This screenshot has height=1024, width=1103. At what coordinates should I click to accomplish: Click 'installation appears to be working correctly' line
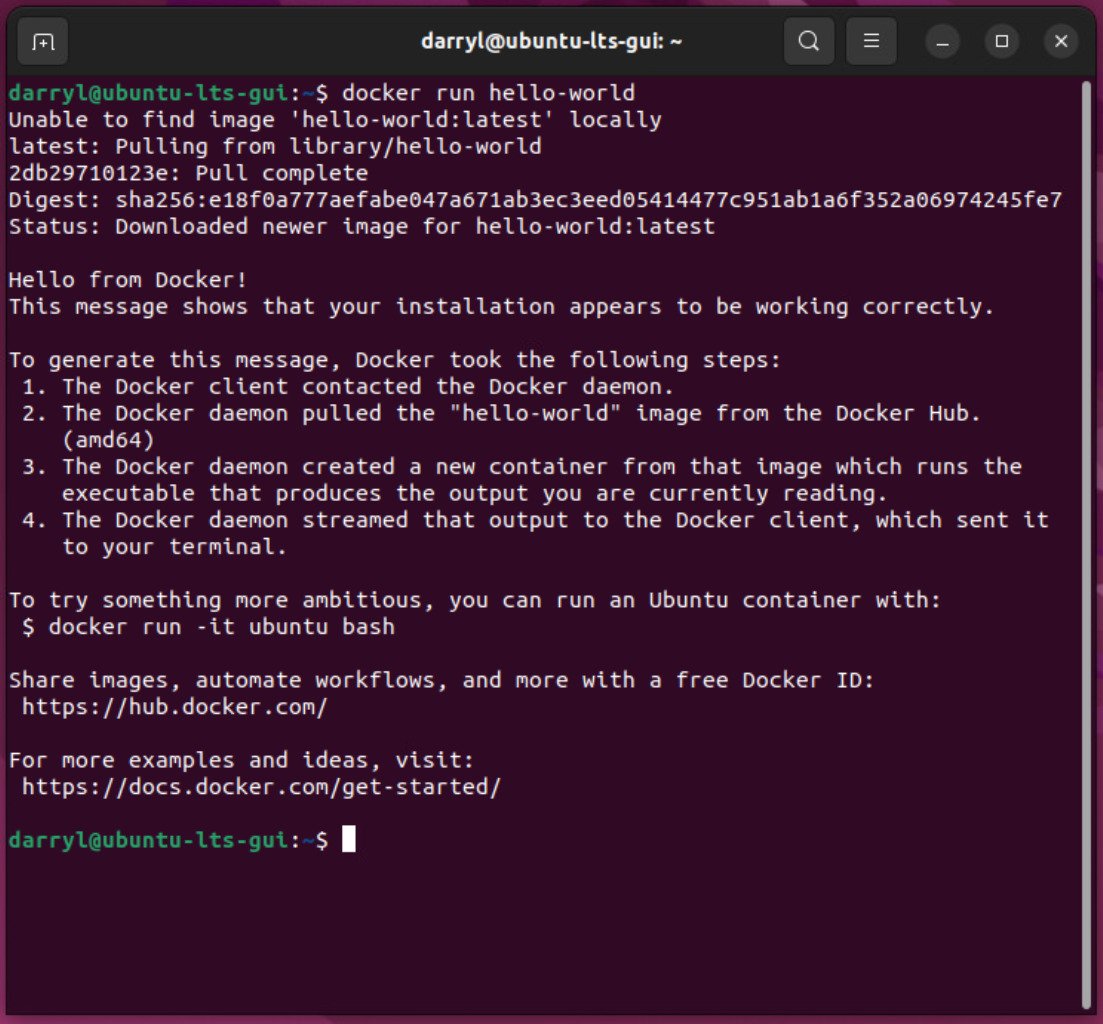(501, 307)
